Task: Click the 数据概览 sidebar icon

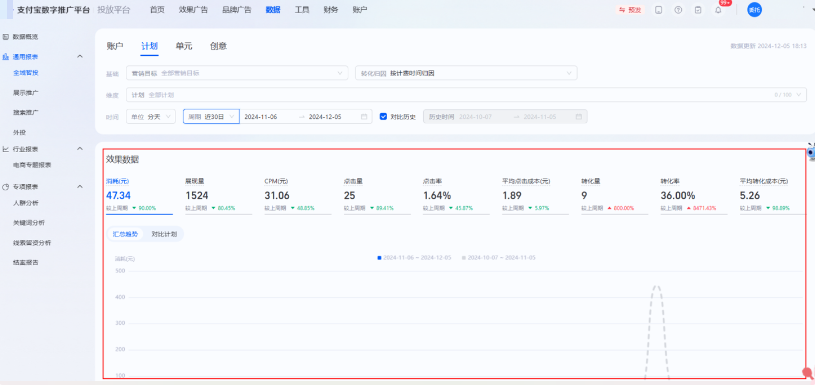Action: click(6, 37)
